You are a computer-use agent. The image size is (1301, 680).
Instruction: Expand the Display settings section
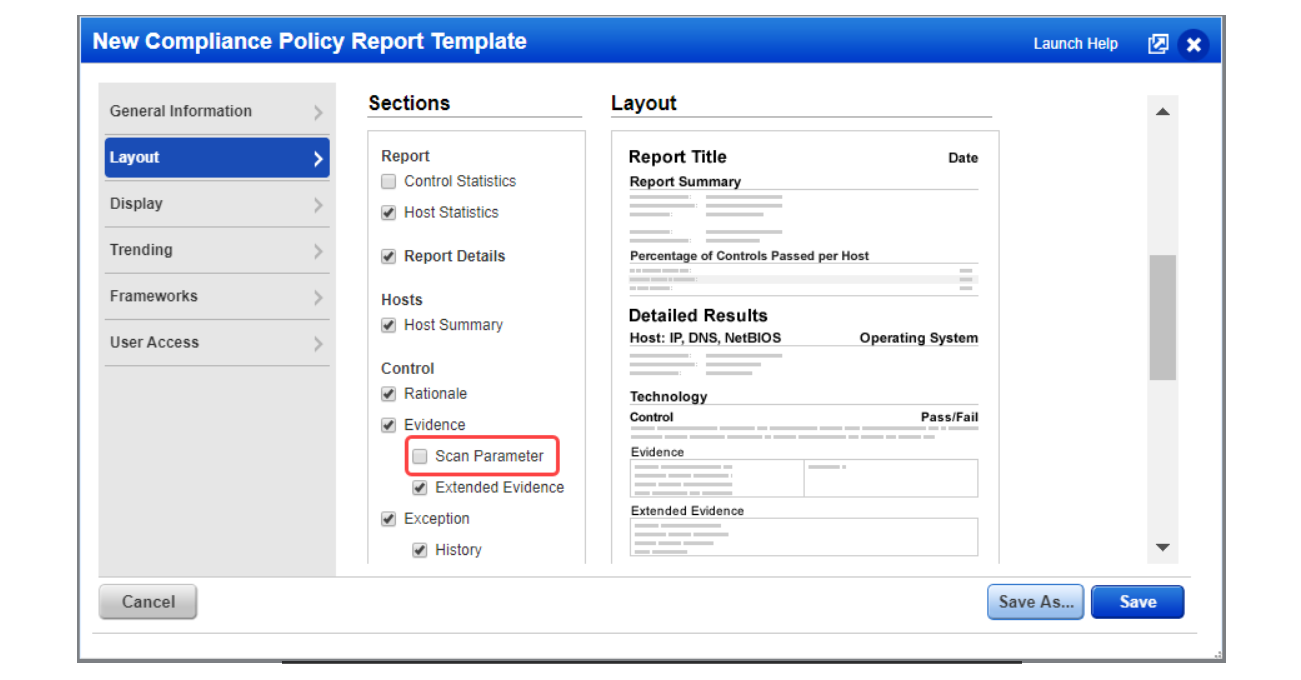pos(216,203)
